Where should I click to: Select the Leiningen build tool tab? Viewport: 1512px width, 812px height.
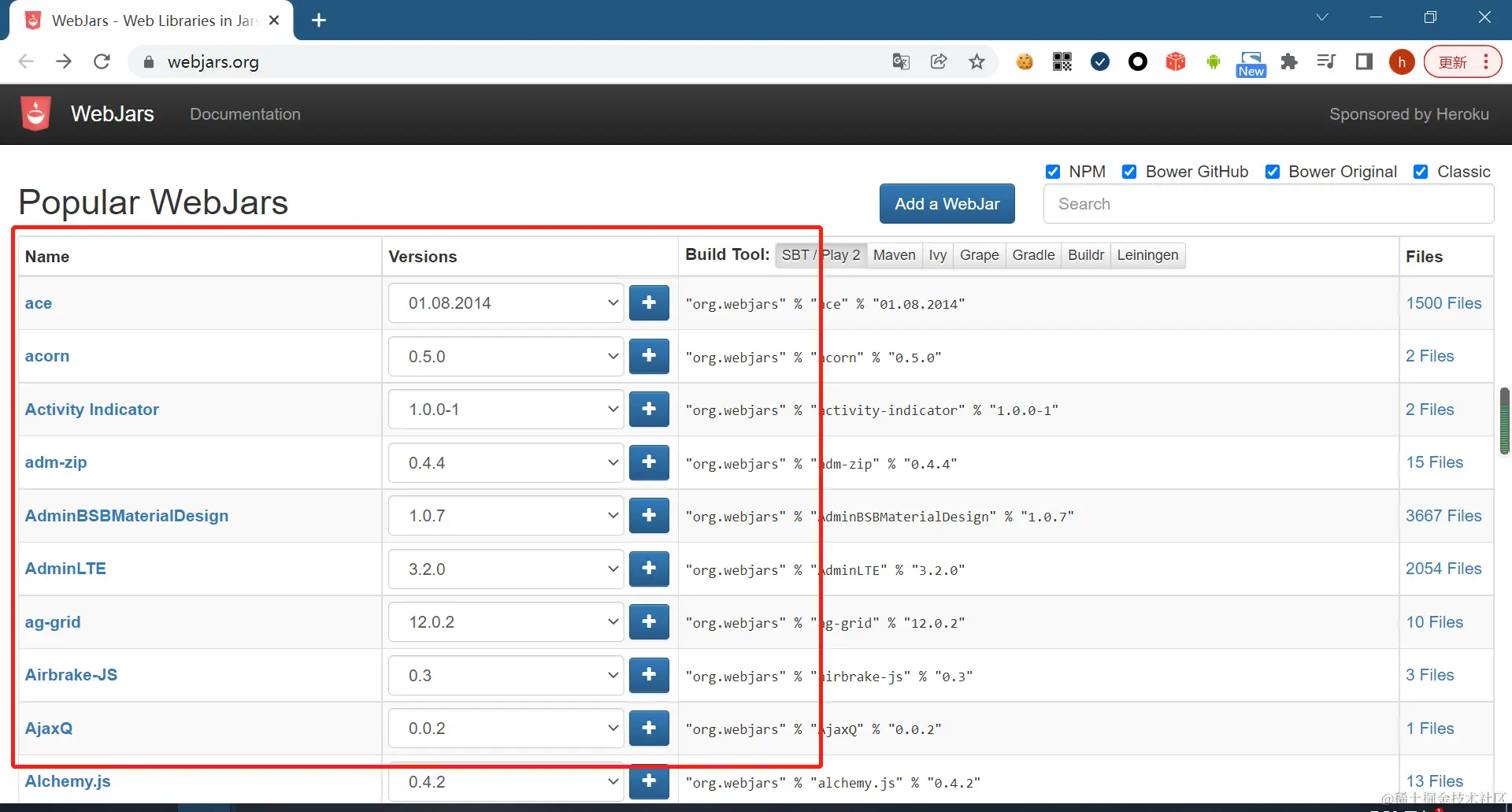1147,255
